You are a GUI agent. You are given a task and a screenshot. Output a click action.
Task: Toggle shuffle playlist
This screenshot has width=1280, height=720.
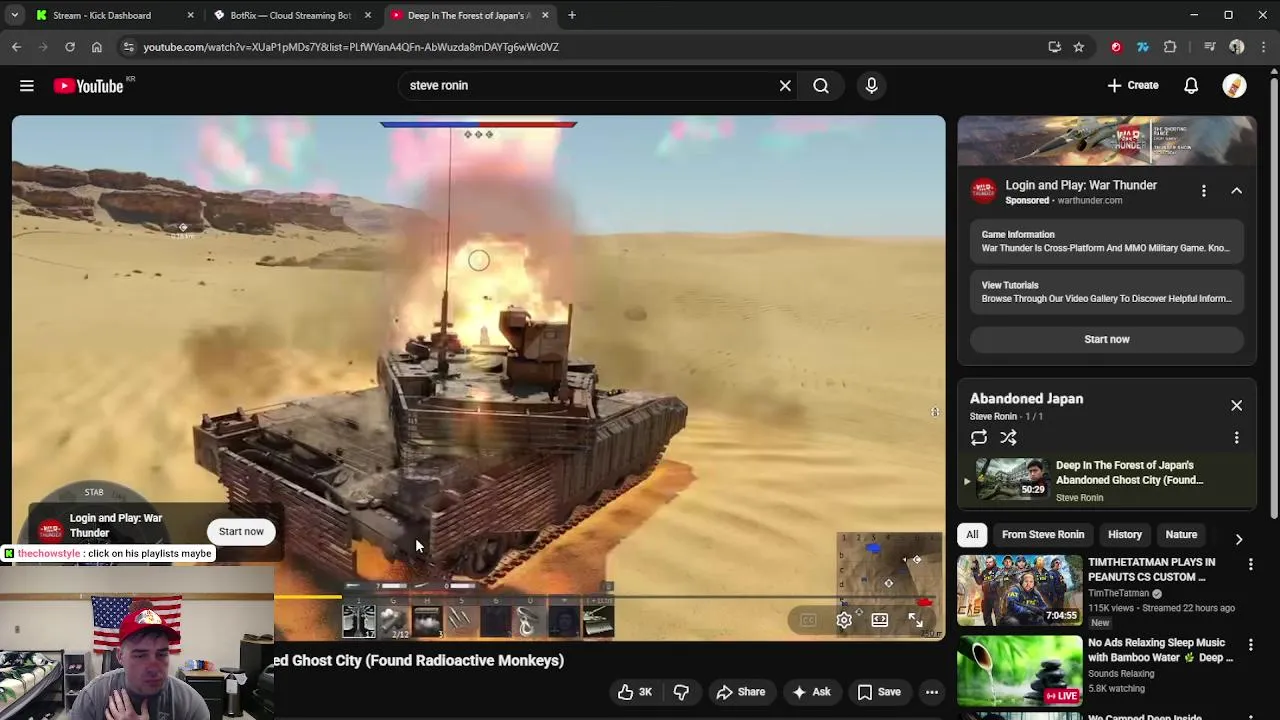coord(1008,438)
